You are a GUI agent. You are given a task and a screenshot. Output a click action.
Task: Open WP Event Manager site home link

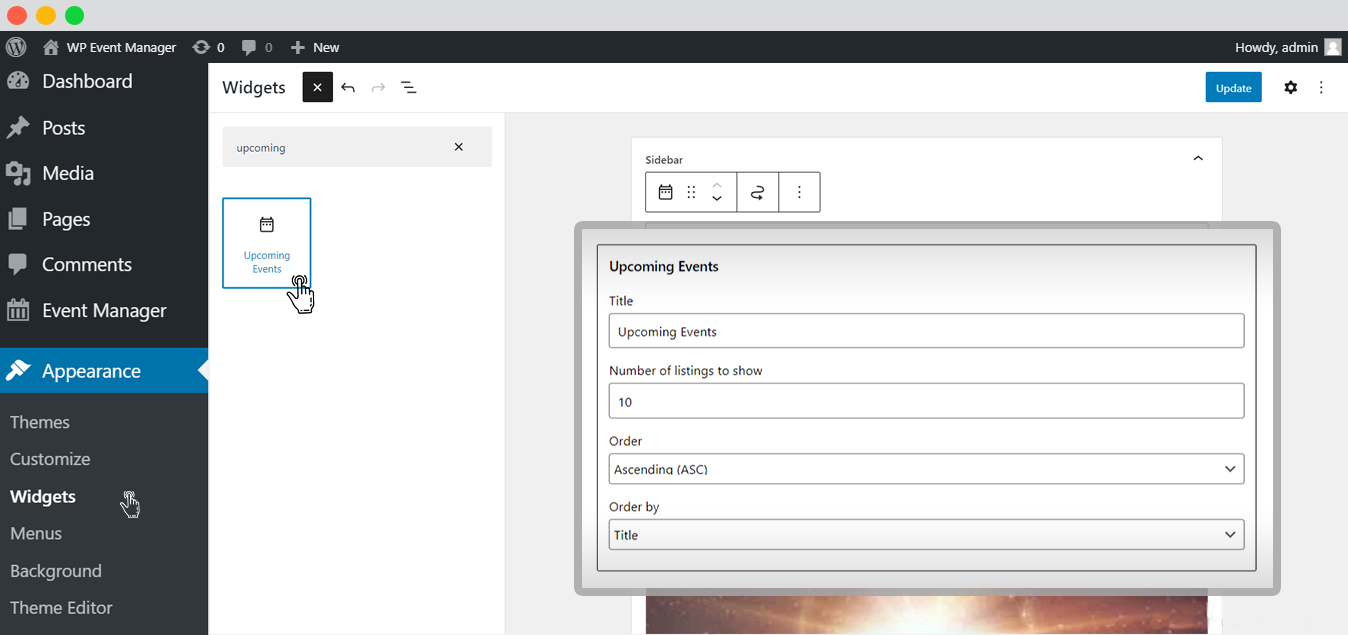(109, 47)
